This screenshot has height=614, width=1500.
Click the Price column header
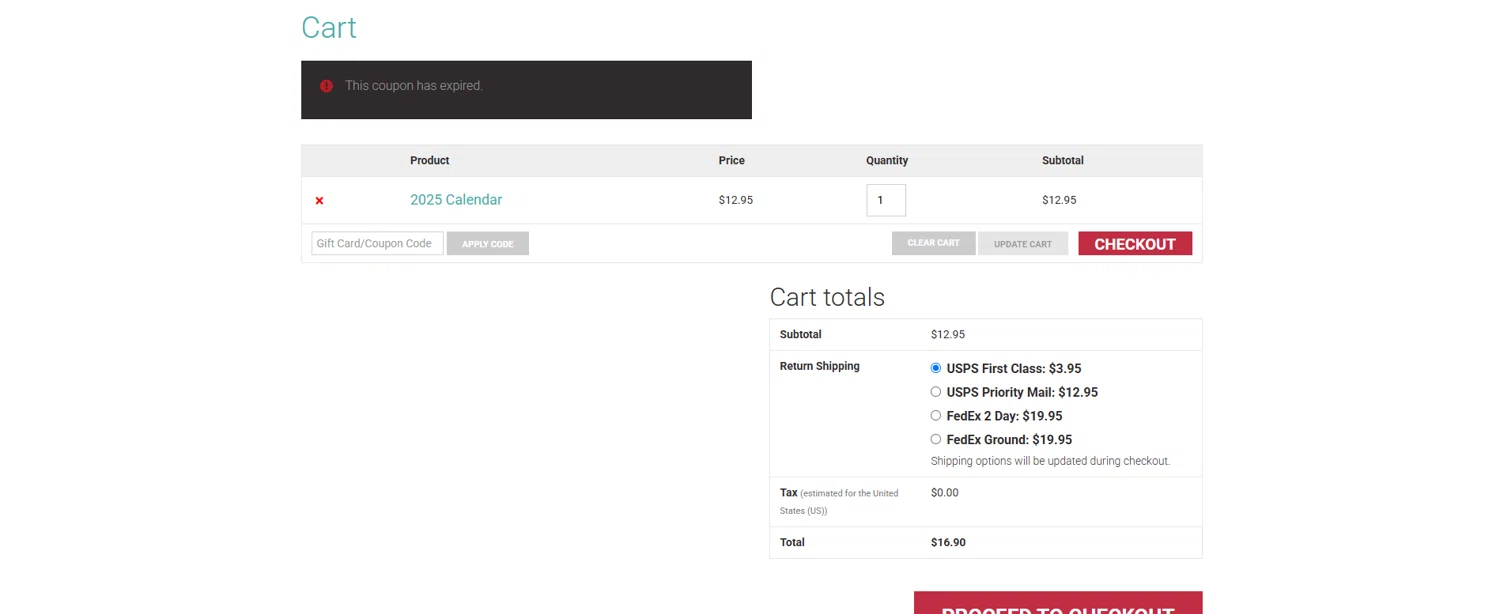[x=732, y=160]
